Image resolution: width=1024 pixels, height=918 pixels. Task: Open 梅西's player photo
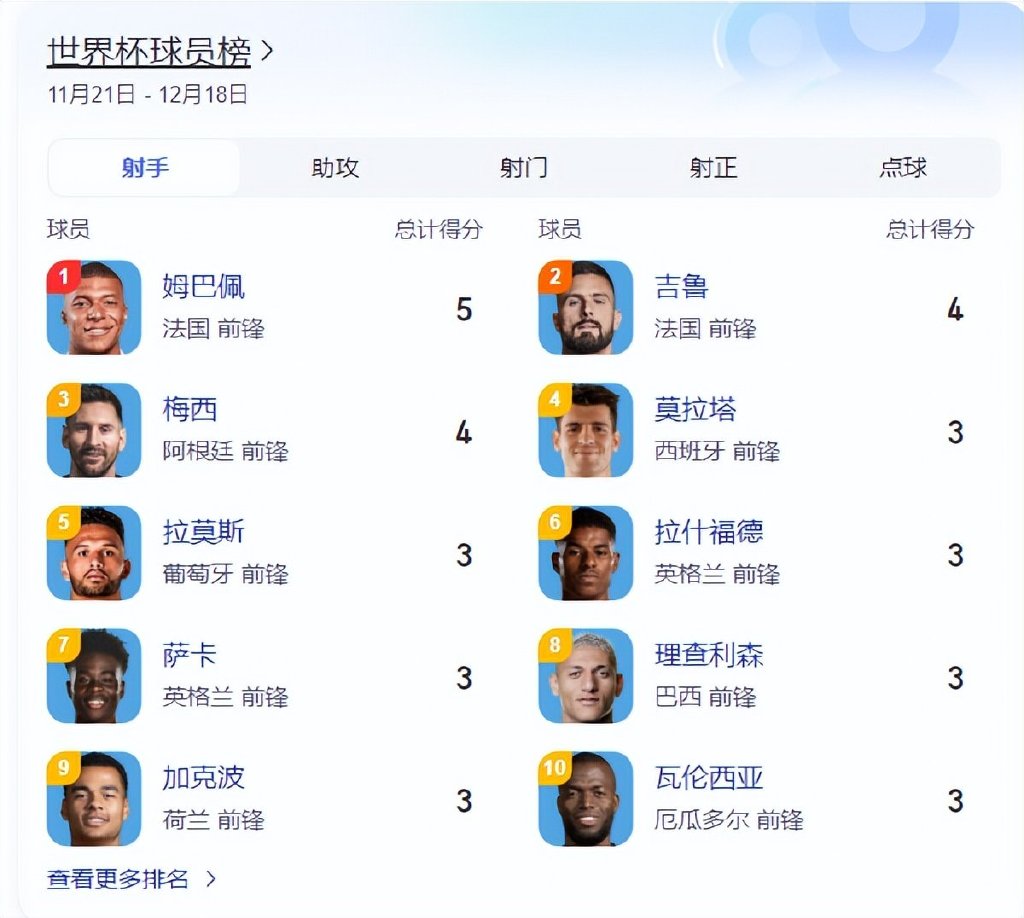(x=94, y=430)
